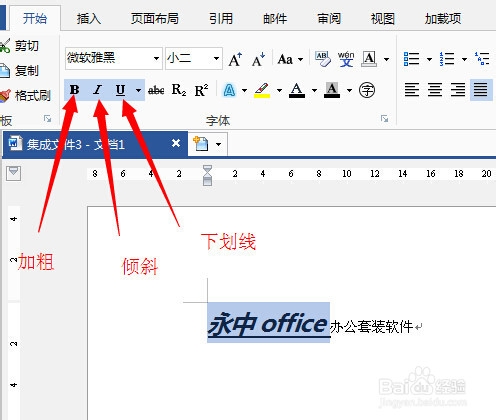Screen dimensions: 496x420
Task: Apply strikethrough abc formatting
Action: (x=156, y=90)
